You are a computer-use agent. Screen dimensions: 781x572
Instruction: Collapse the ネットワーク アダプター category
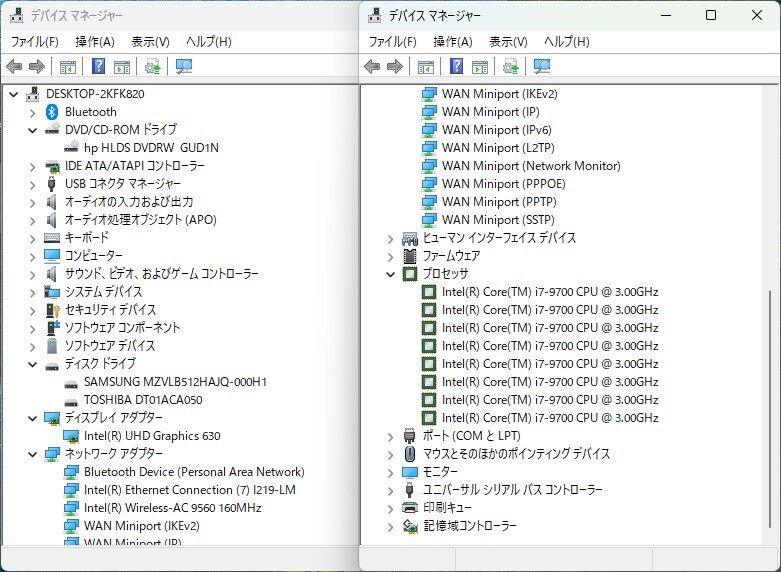point(32,454)
